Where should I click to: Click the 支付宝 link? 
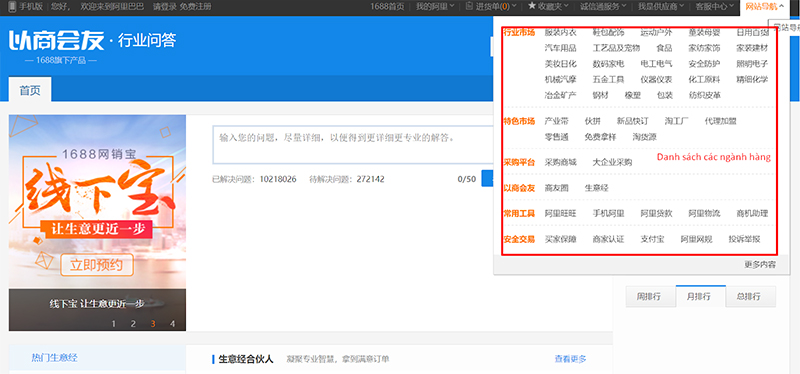(x=652, y=239)
